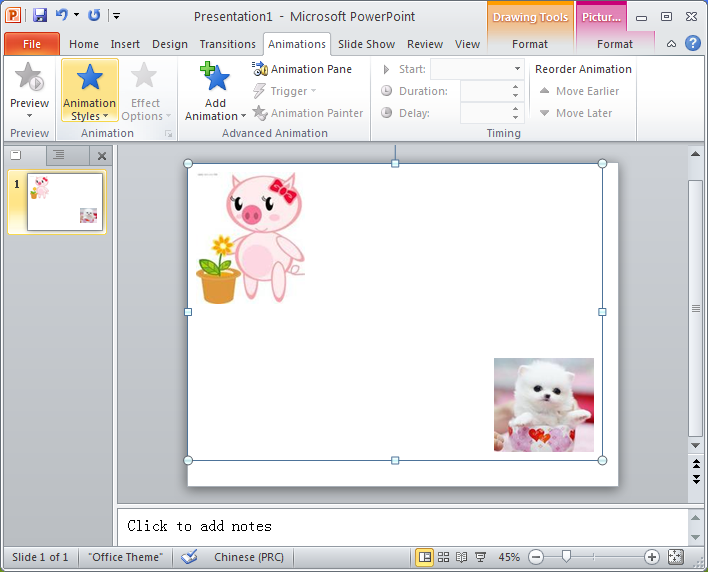Screen dimensions: 708x572
Task: Open the Design tab
Action: (170, 44)
